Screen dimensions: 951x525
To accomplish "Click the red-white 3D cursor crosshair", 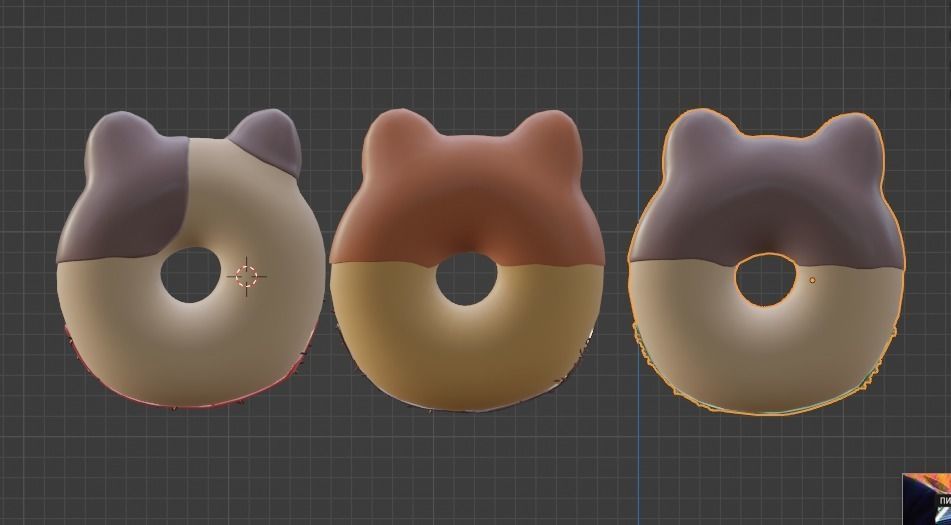I will tap(246, 276).
